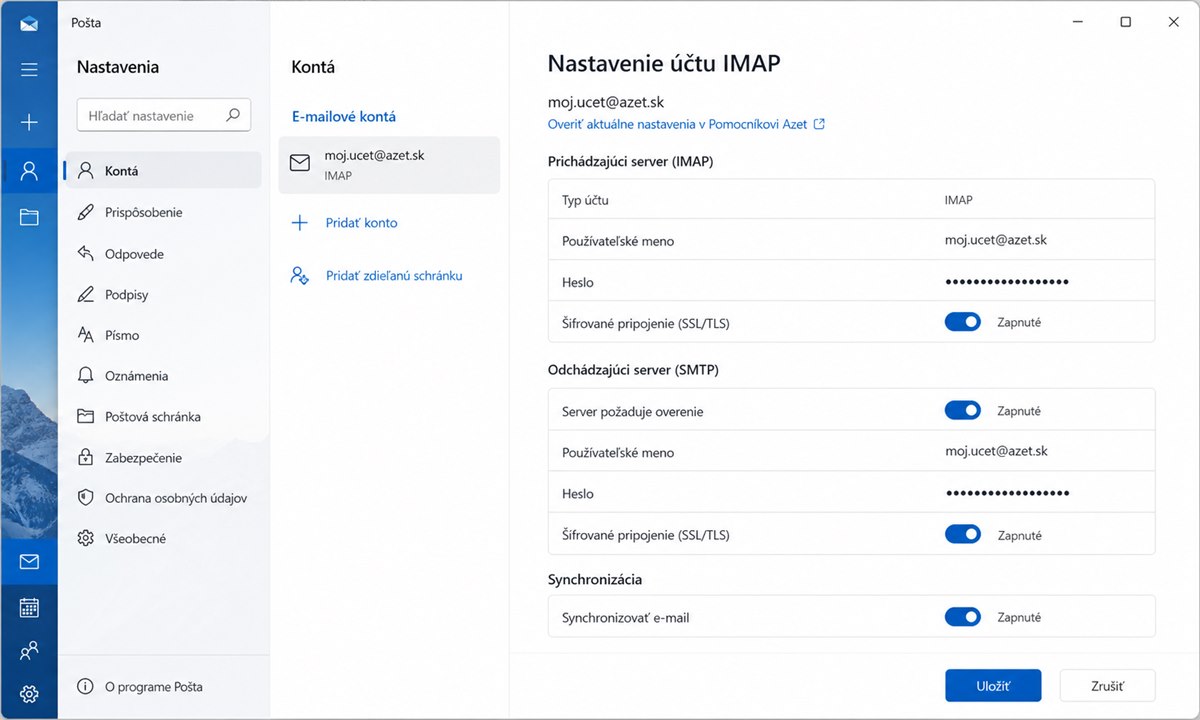1200x720 pixels.
Task: Click the plus icon for new mail
Action: [29, 122]
